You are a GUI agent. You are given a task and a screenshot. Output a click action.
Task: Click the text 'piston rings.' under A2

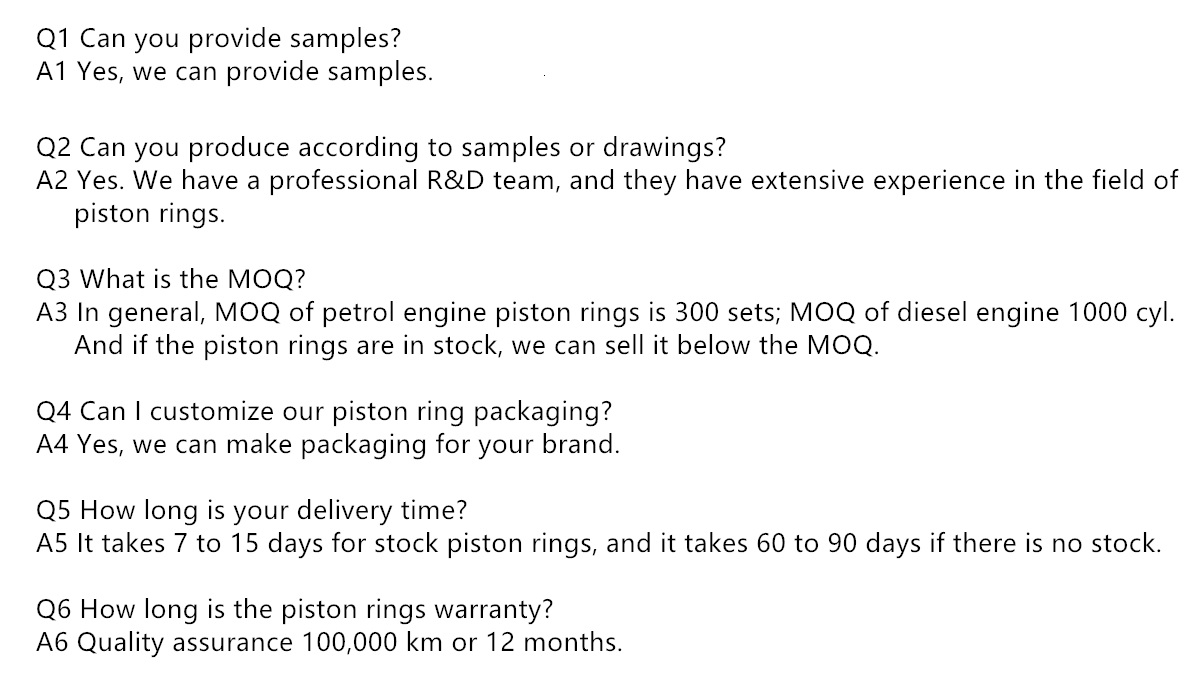[x=150, y=215]
